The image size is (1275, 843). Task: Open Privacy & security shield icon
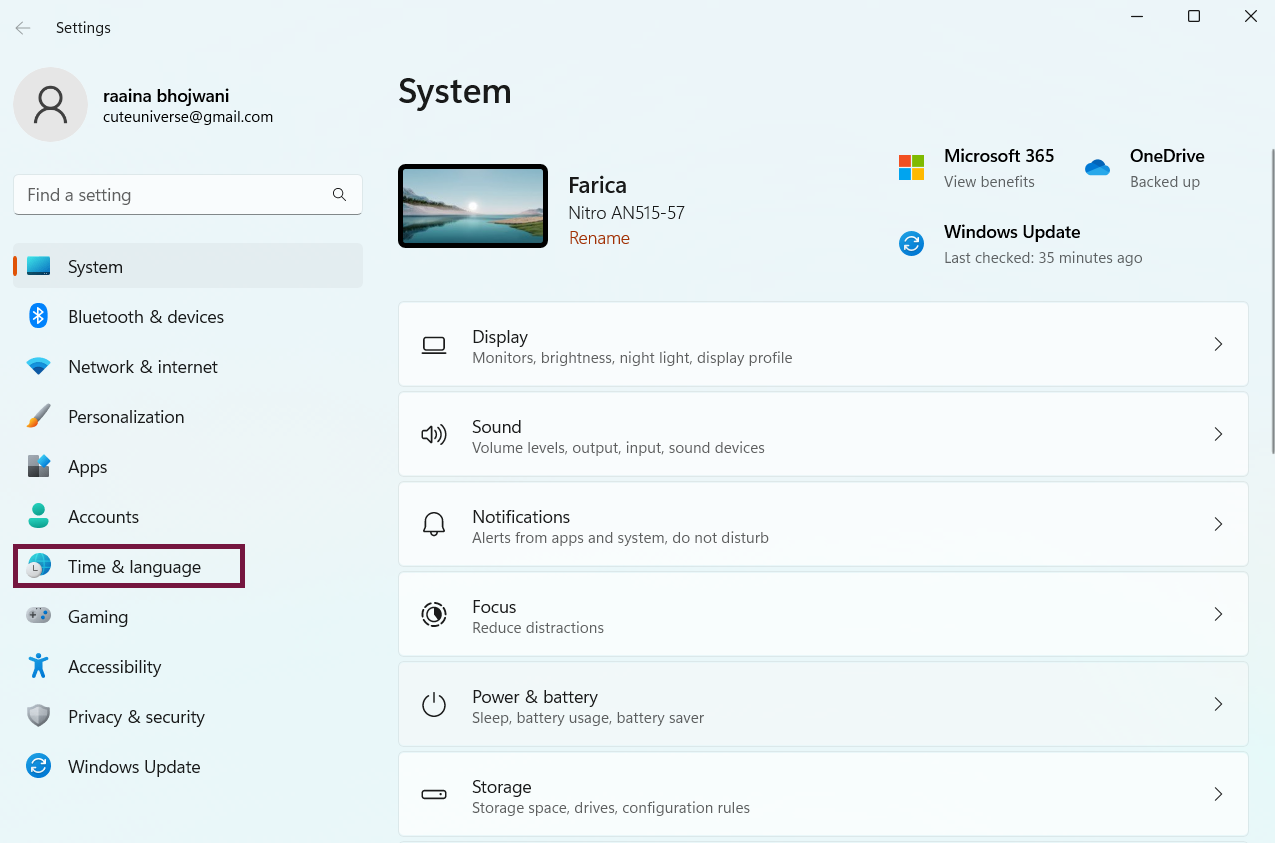pyautogui.click(x=39, y=716)
